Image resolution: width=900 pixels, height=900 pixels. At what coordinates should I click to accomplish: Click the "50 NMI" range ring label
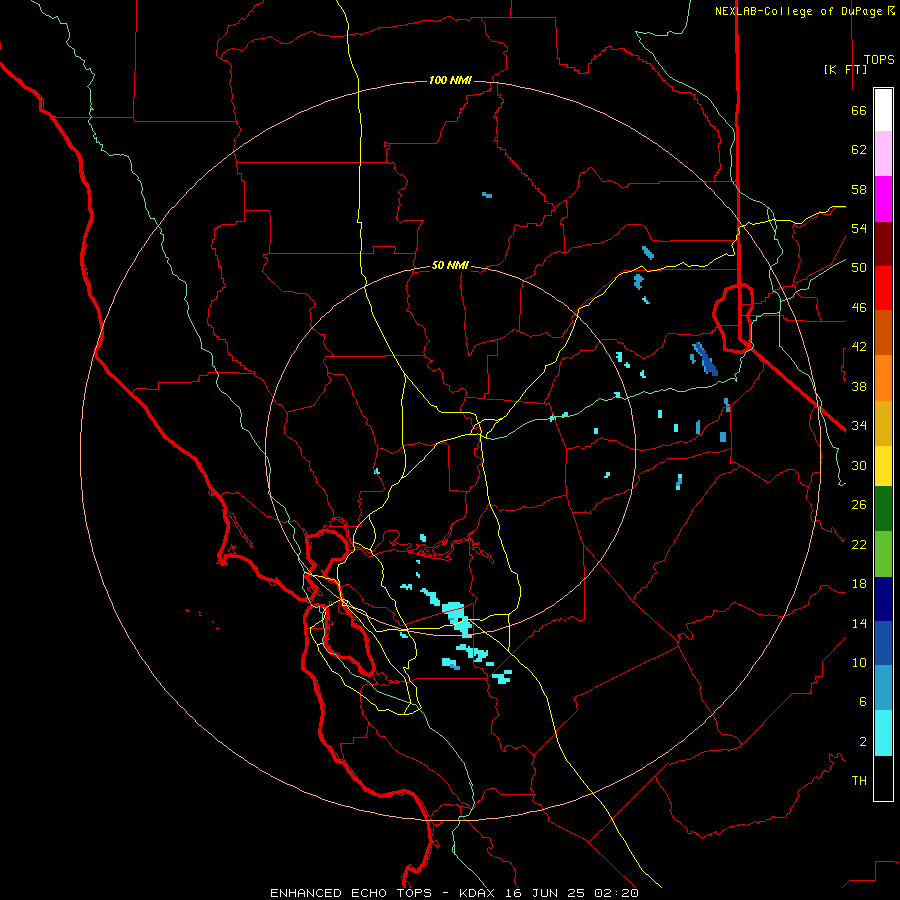pyautogui.click(x=450, y=265)
